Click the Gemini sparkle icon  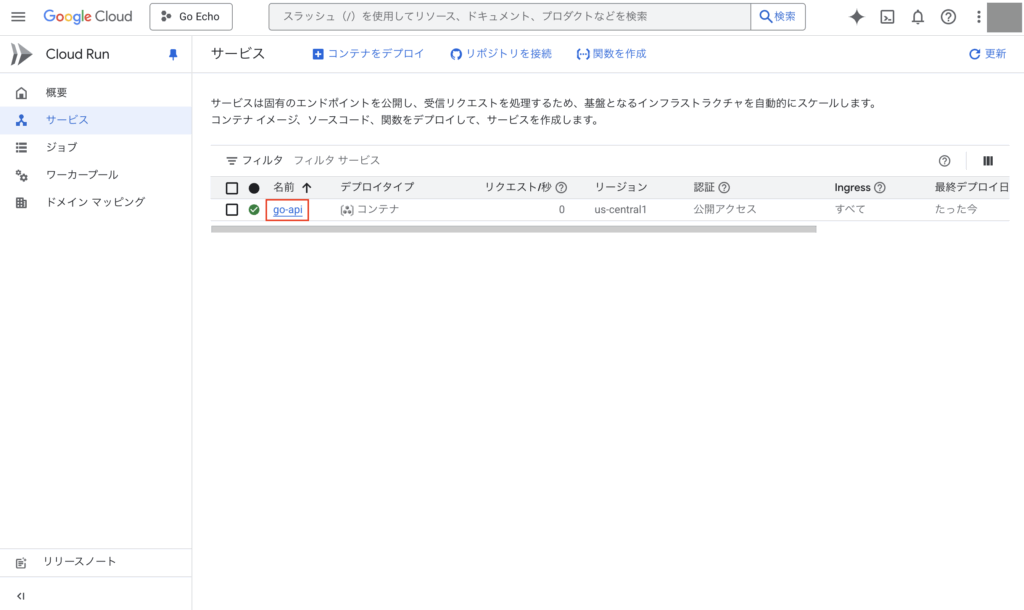856,17
